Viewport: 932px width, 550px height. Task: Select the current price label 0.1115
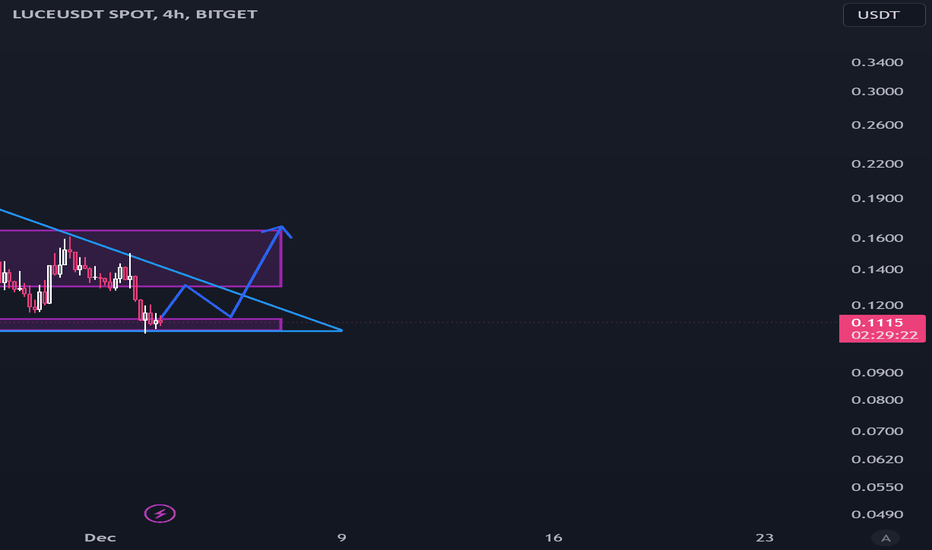(x=877, y=323)
